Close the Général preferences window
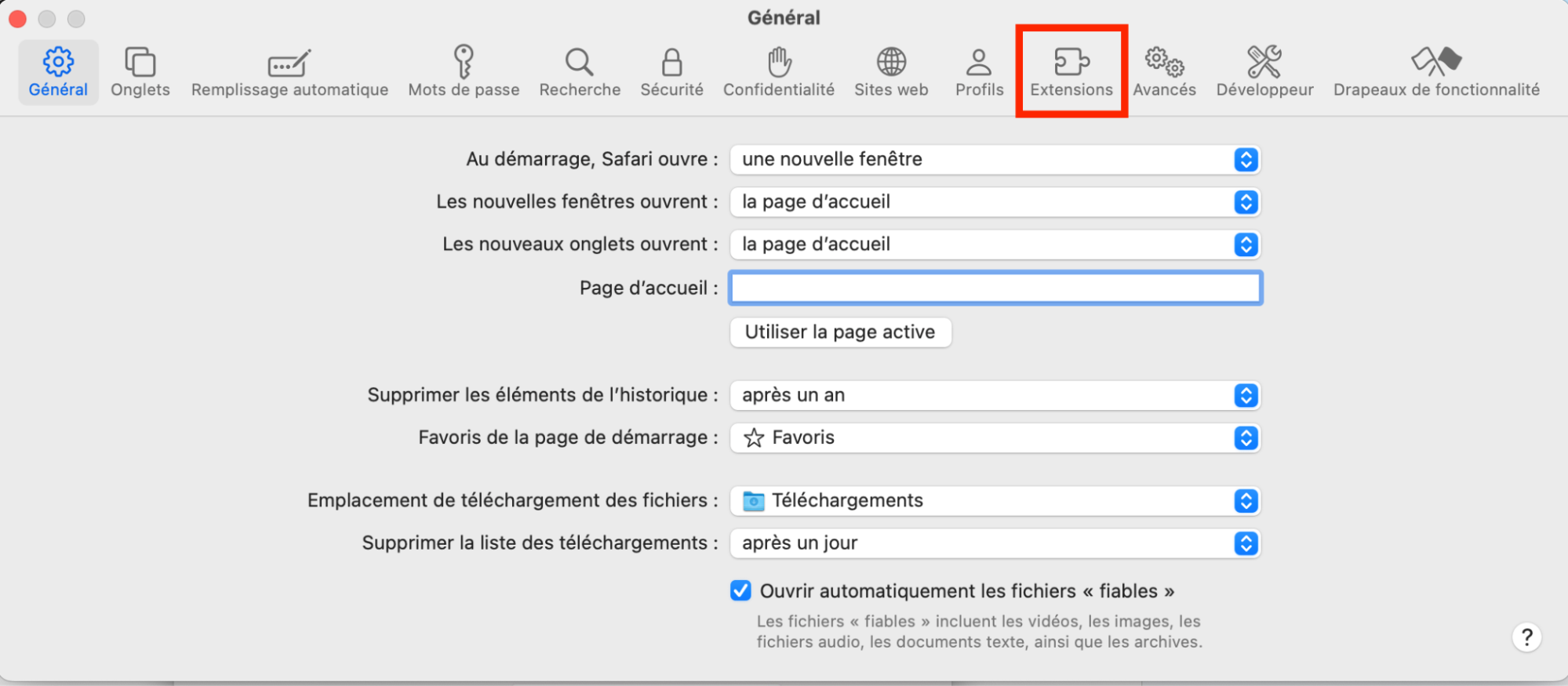1568x686 pixels. [x=17, y=18]
